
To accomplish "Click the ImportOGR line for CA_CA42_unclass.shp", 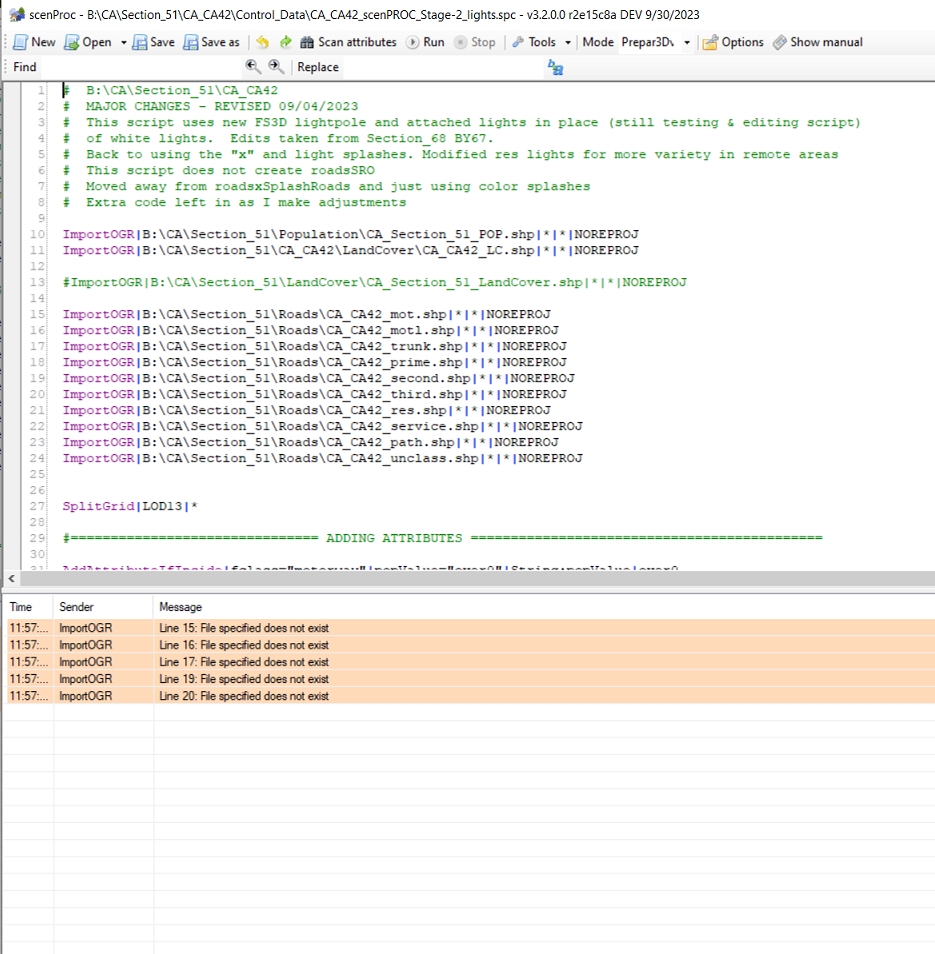I will (x=322, y=458).
